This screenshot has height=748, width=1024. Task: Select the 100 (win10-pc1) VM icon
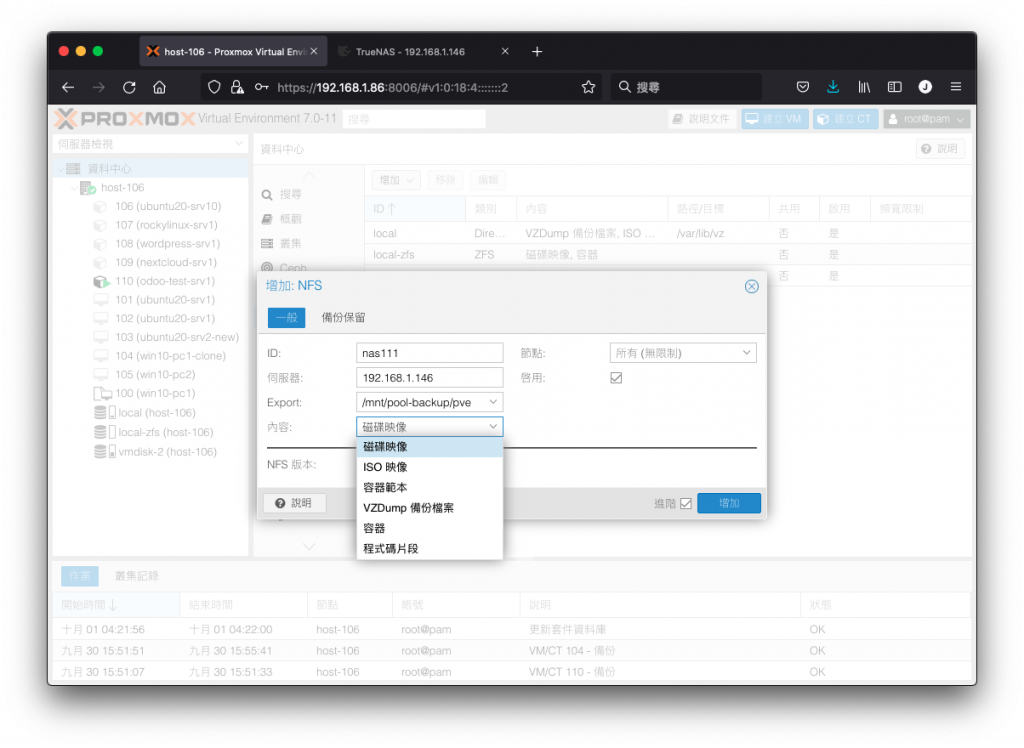coord(102,394)
